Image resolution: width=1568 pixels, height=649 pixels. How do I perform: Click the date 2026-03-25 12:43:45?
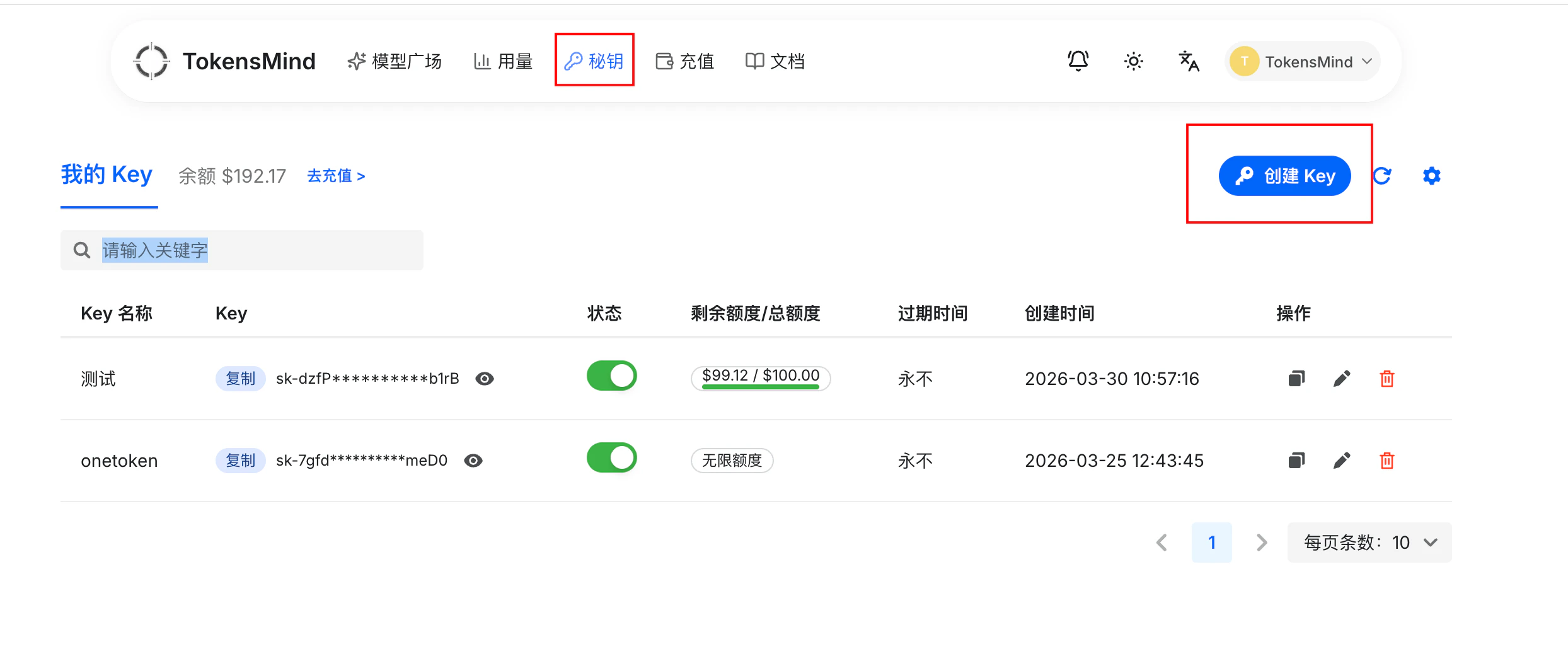coord(1114,461)
